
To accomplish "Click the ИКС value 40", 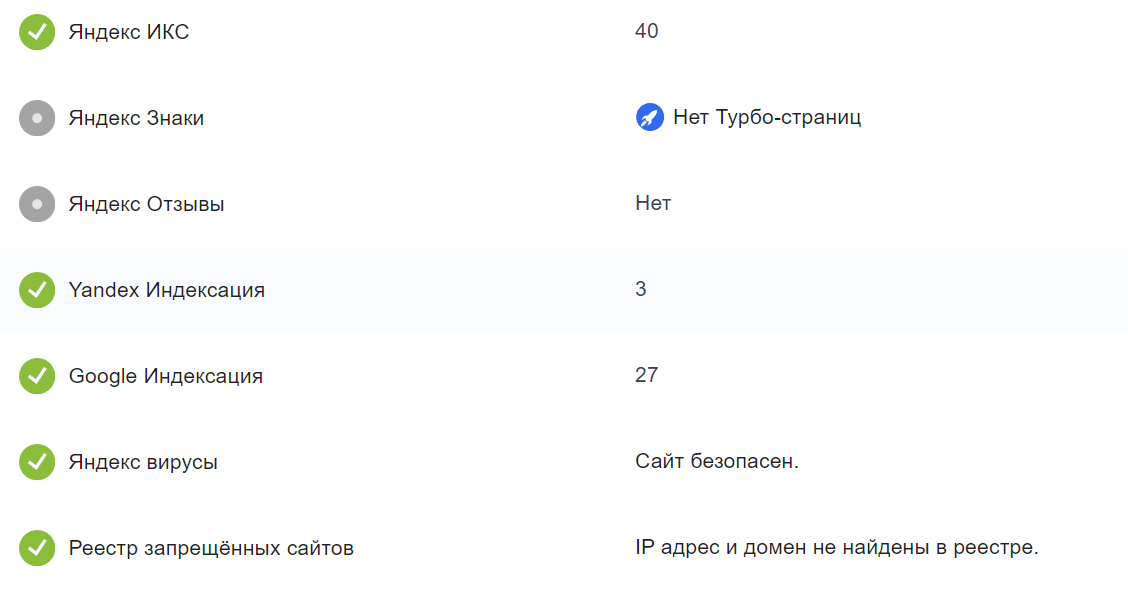I will click(x=646, y=31).
